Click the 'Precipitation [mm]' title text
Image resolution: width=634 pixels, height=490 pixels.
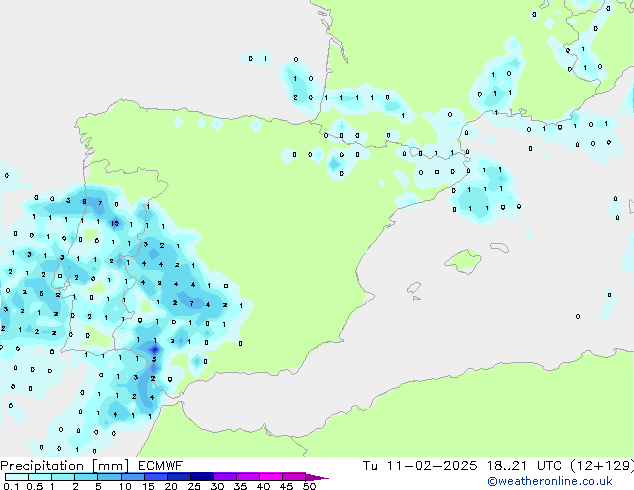coord(64,466)
